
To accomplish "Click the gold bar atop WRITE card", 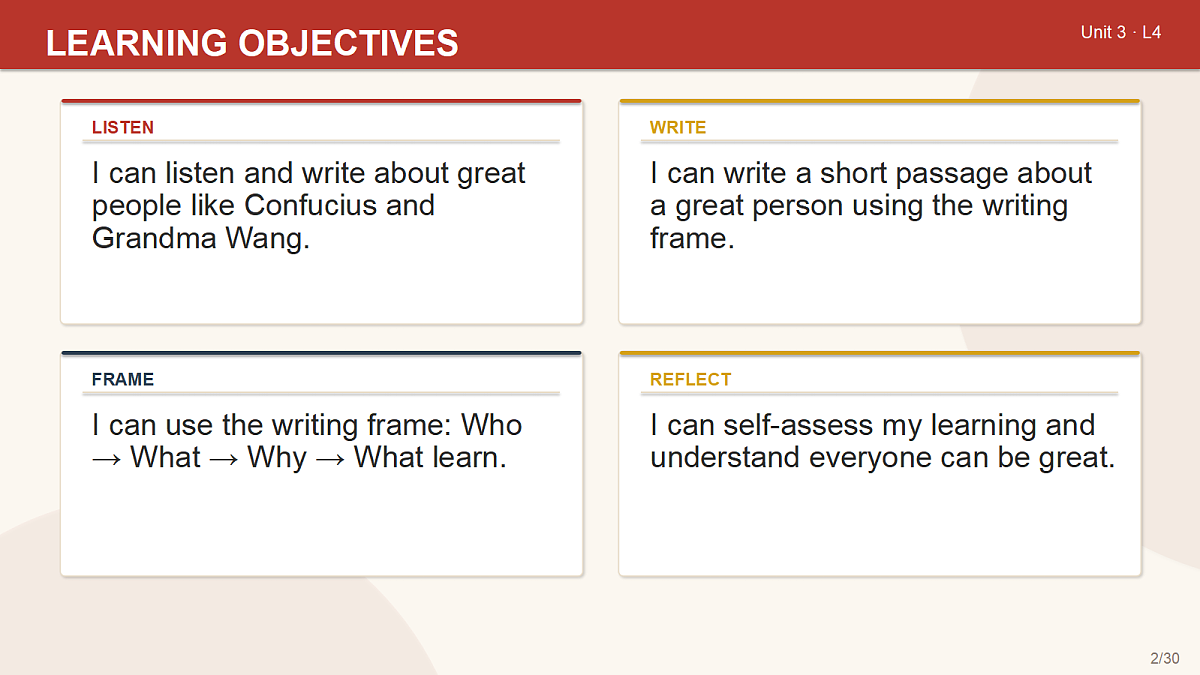I will tap(880, 101).
